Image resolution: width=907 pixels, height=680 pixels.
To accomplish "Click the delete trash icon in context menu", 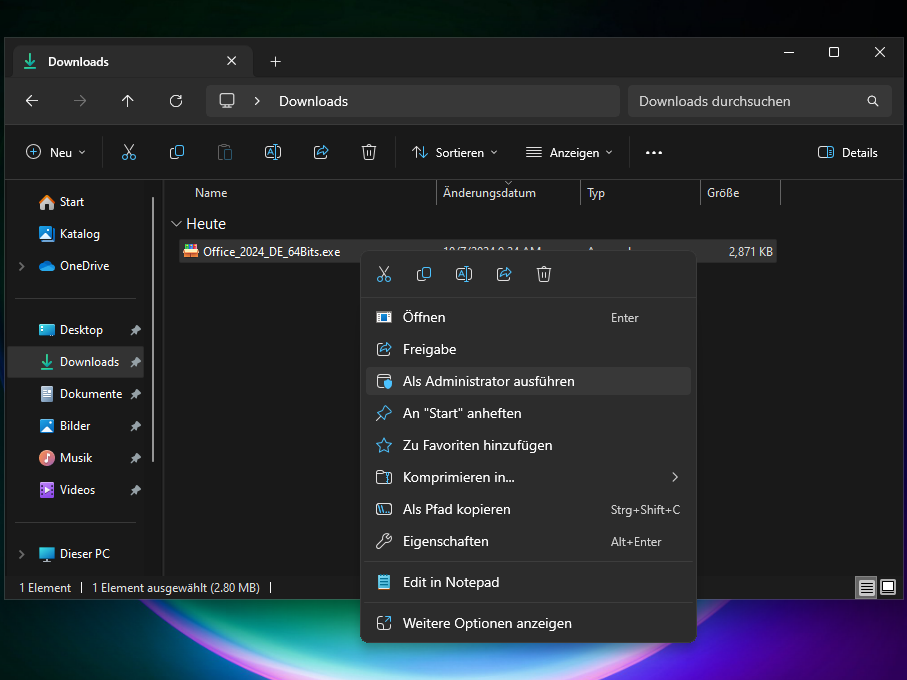I will click(544, 274).
